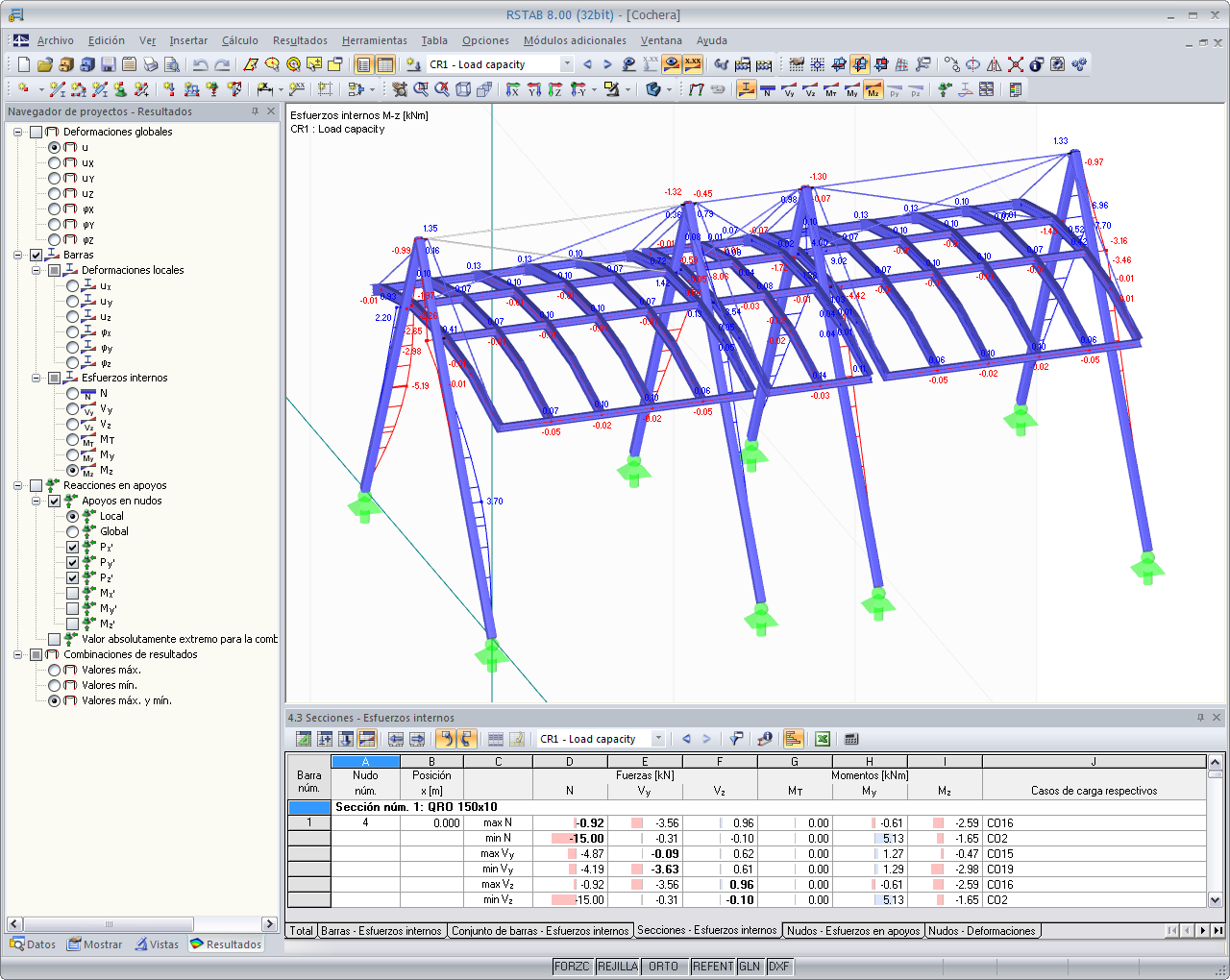Screen dimensions: 1230x980
Task: Go to next load case in main toolbar
Action: tap(607, 64)
